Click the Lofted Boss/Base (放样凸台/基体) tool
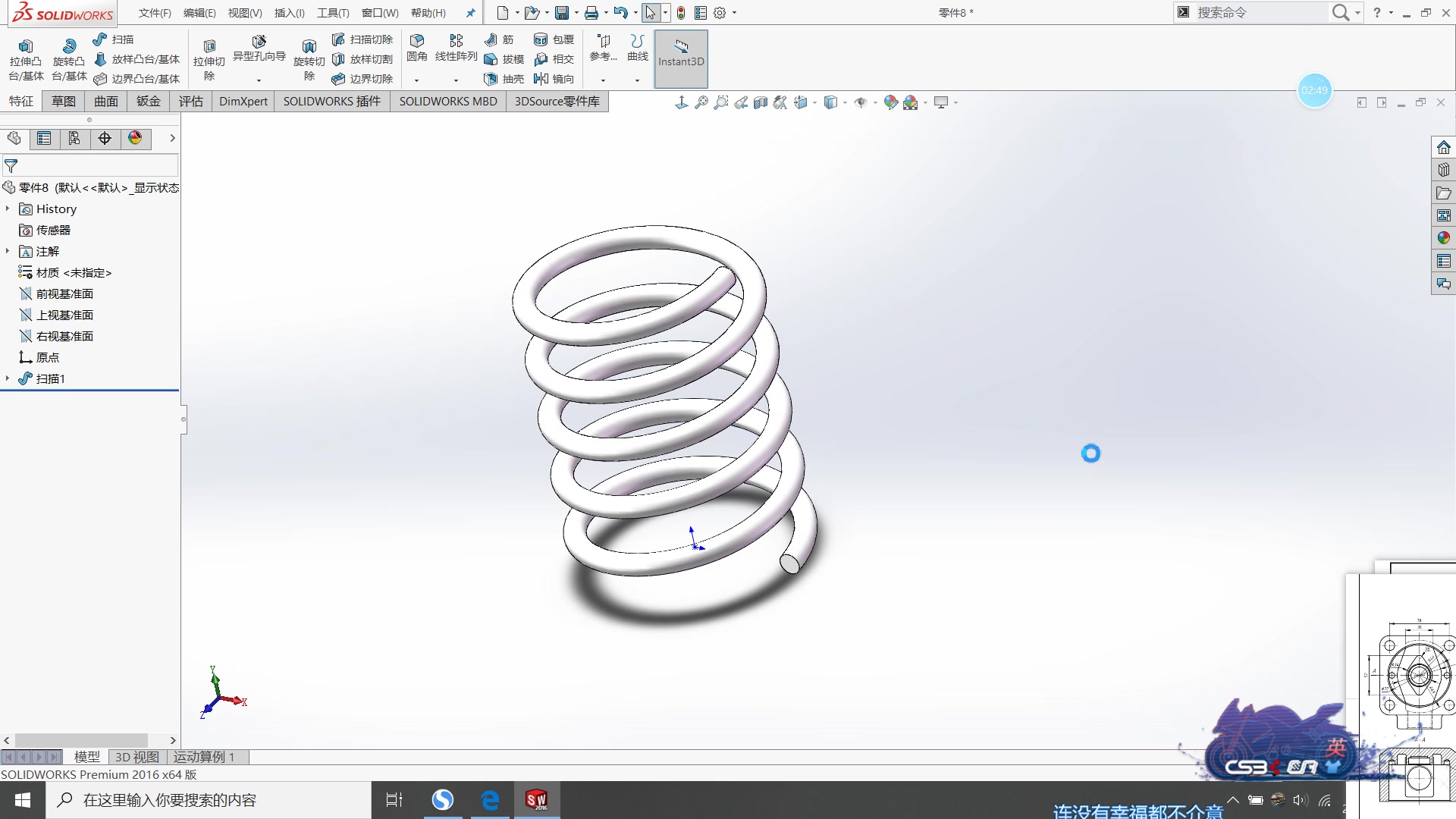 [x=136, y=59]
